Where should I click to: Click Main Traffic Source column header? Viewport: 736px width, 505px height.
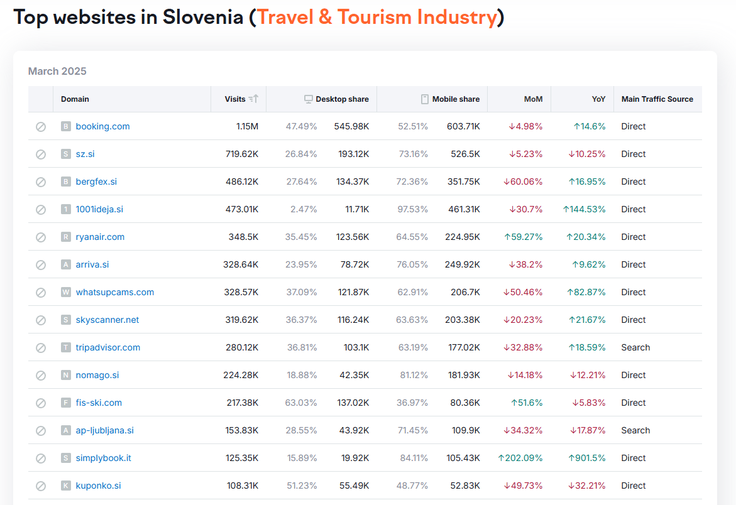coord(657,99)
